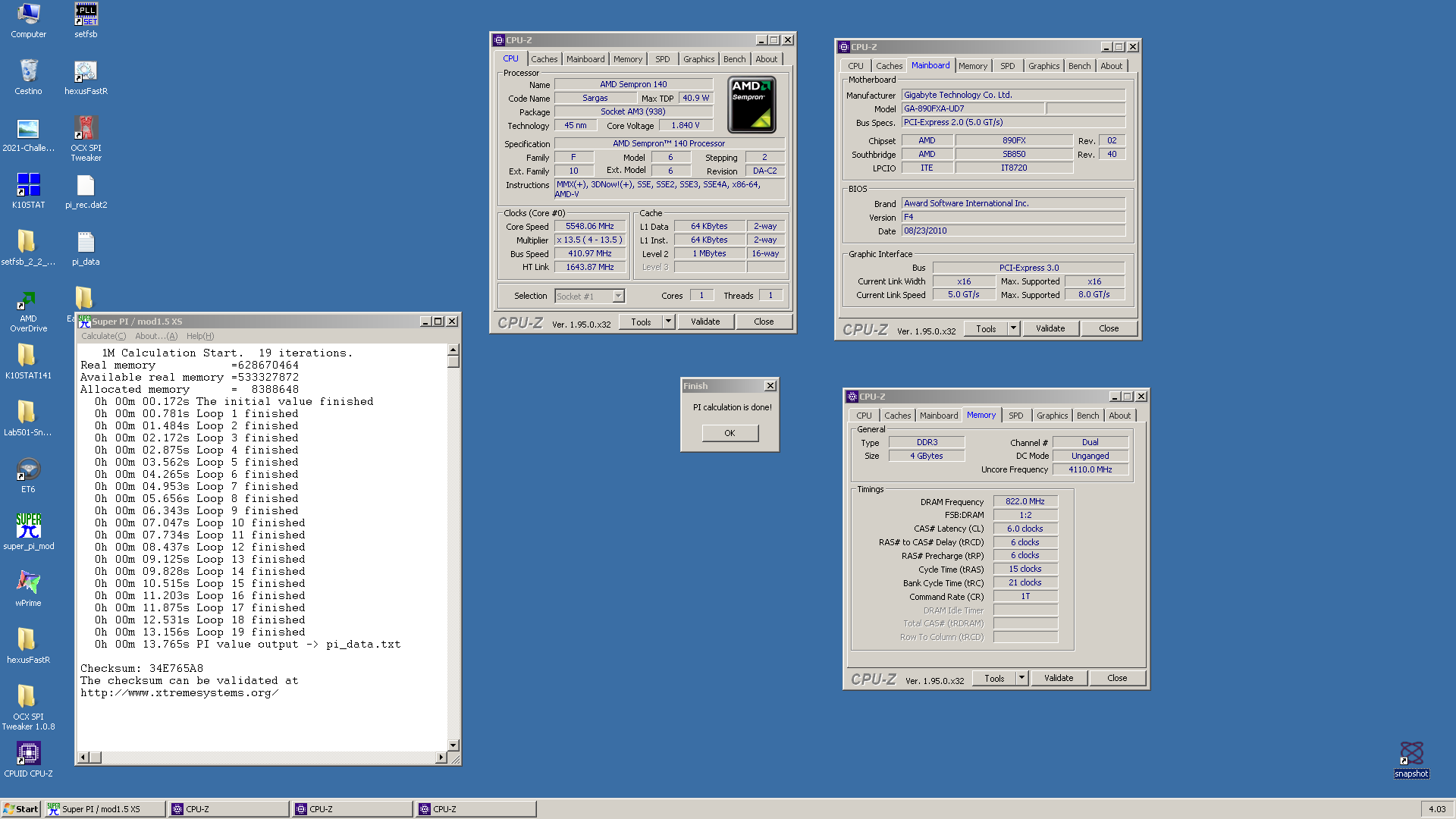This screenshot has width=1456, height=819.
Task: Open Graphics tab in Mainboard CPU-Z window
Action: pyautogui.click(x=1043, y=66)
